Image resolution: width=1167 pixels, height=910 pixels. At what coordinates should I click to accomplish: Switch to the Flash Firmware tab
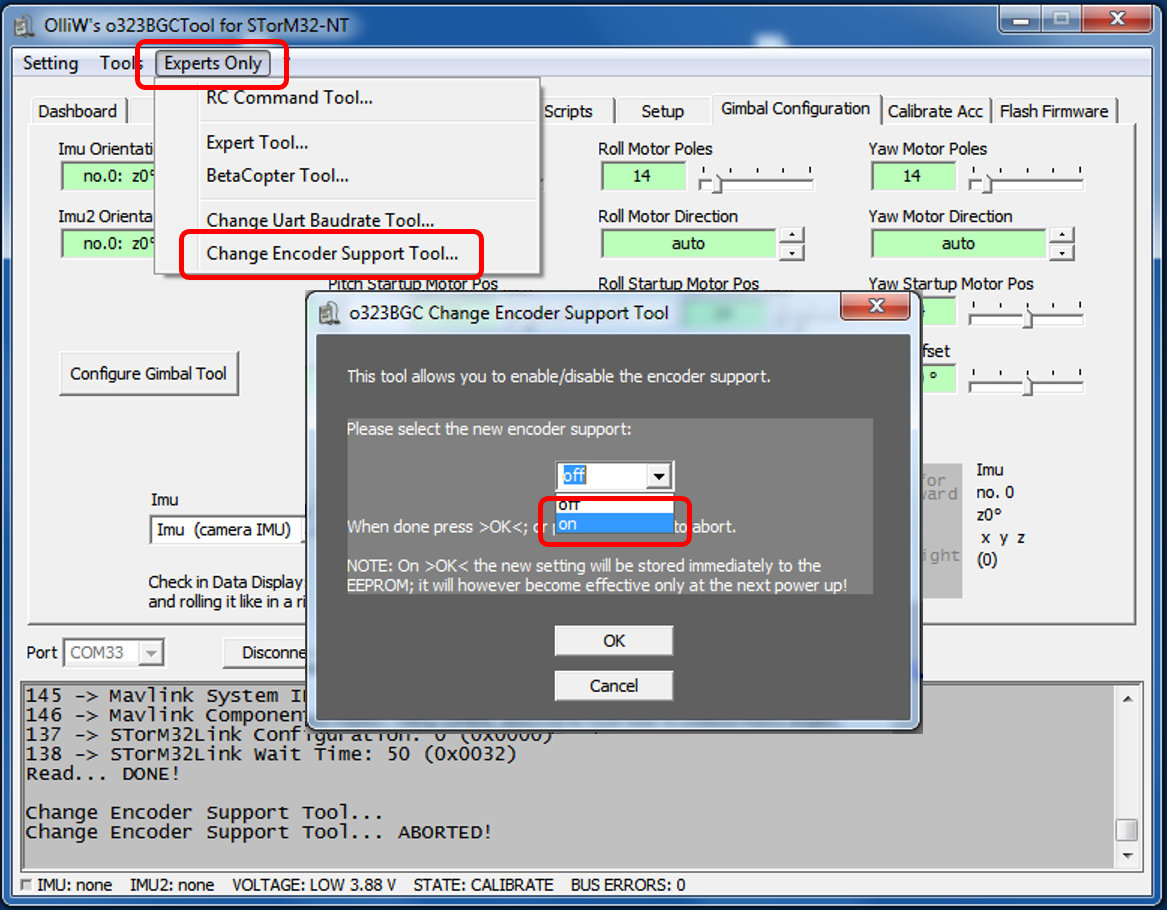click(1053, 111)
